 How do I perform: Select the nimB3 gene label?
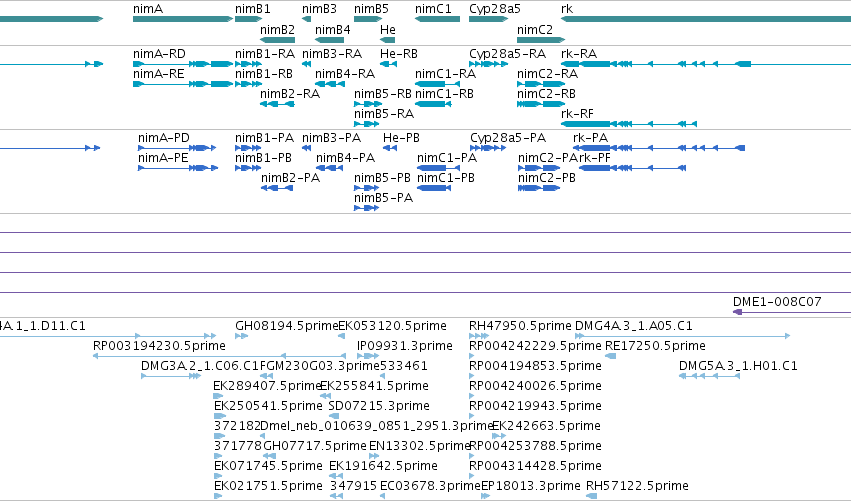coord(319,9)
